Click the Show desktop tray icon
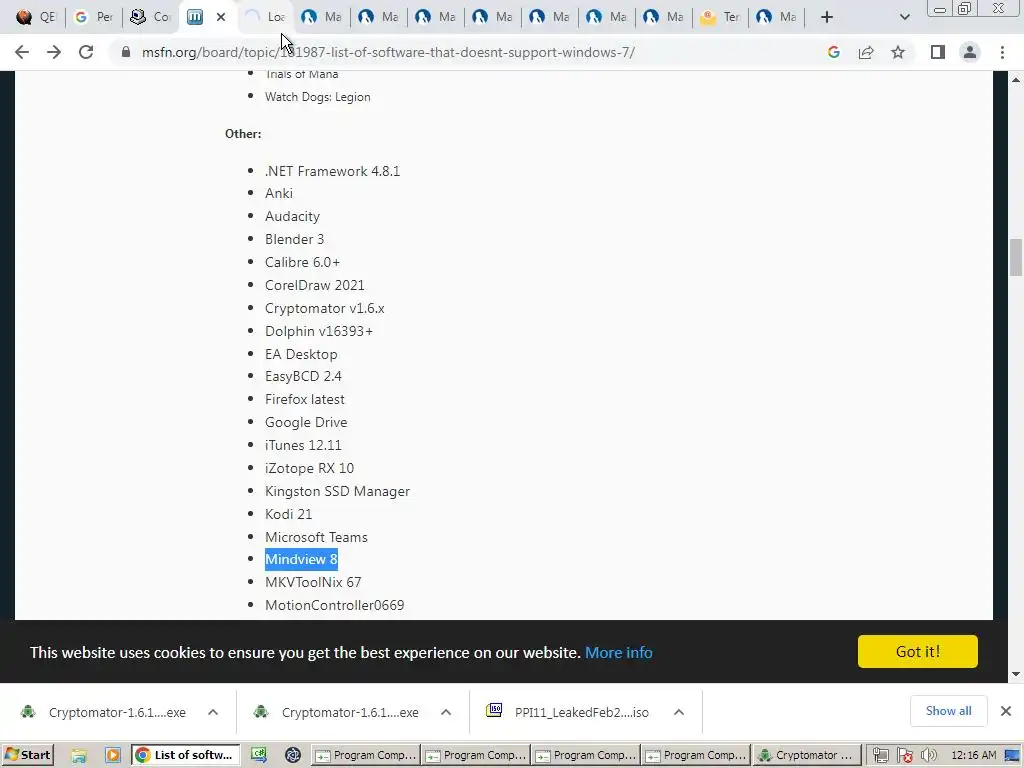This screenshot has width=1024, height=768. coord(1014,756)
